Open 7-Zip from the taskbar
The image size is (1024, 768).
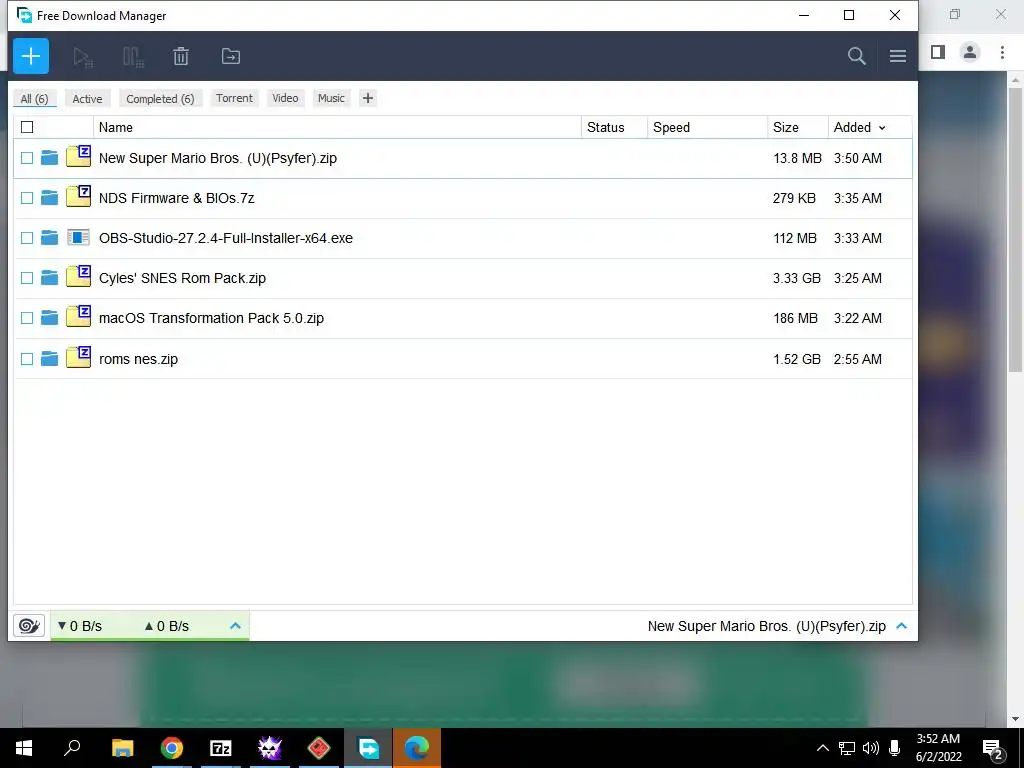(x=221, y=748)
